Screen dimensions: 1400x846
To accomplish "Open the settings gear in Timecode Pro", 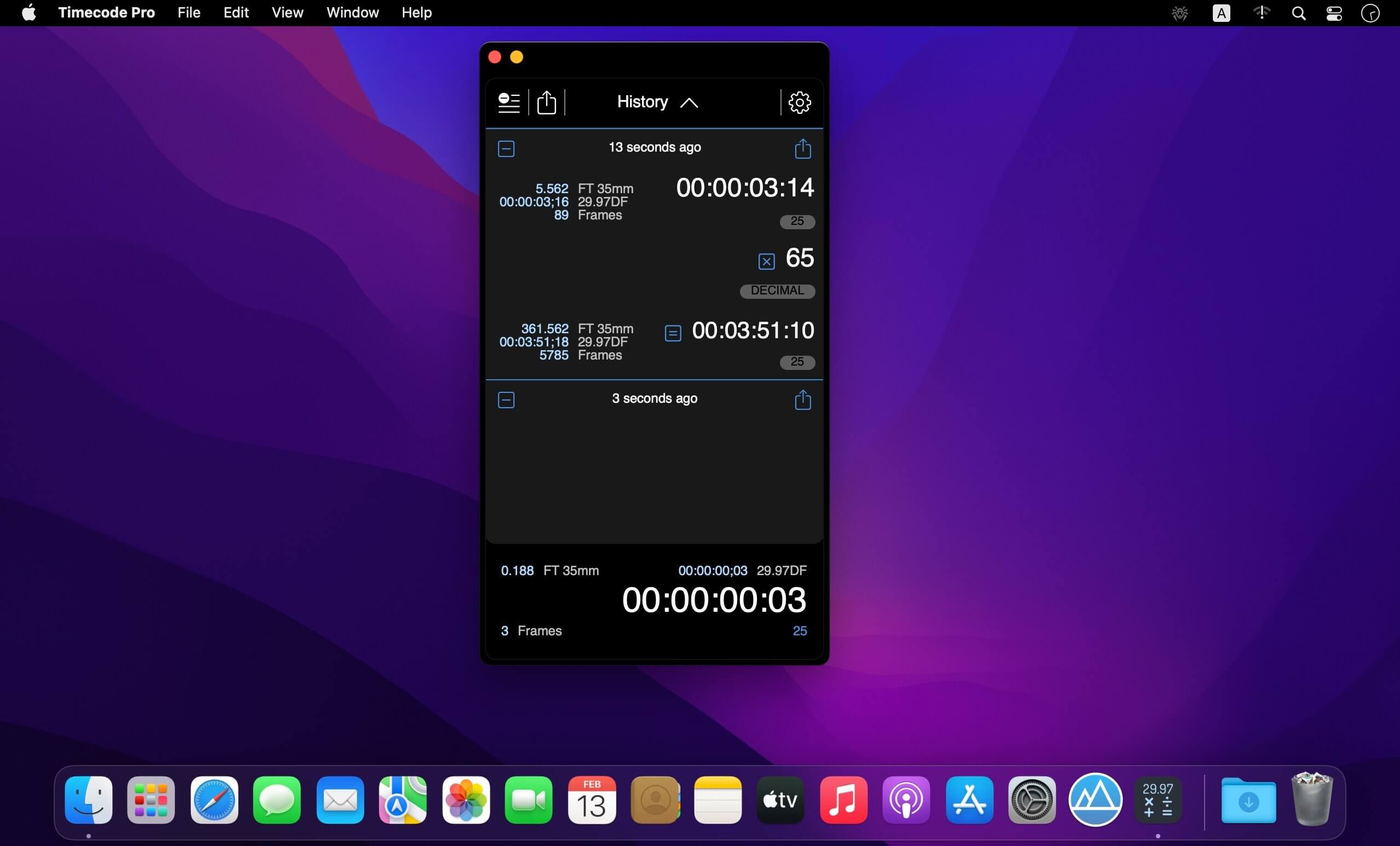I will tap(800, 103).
